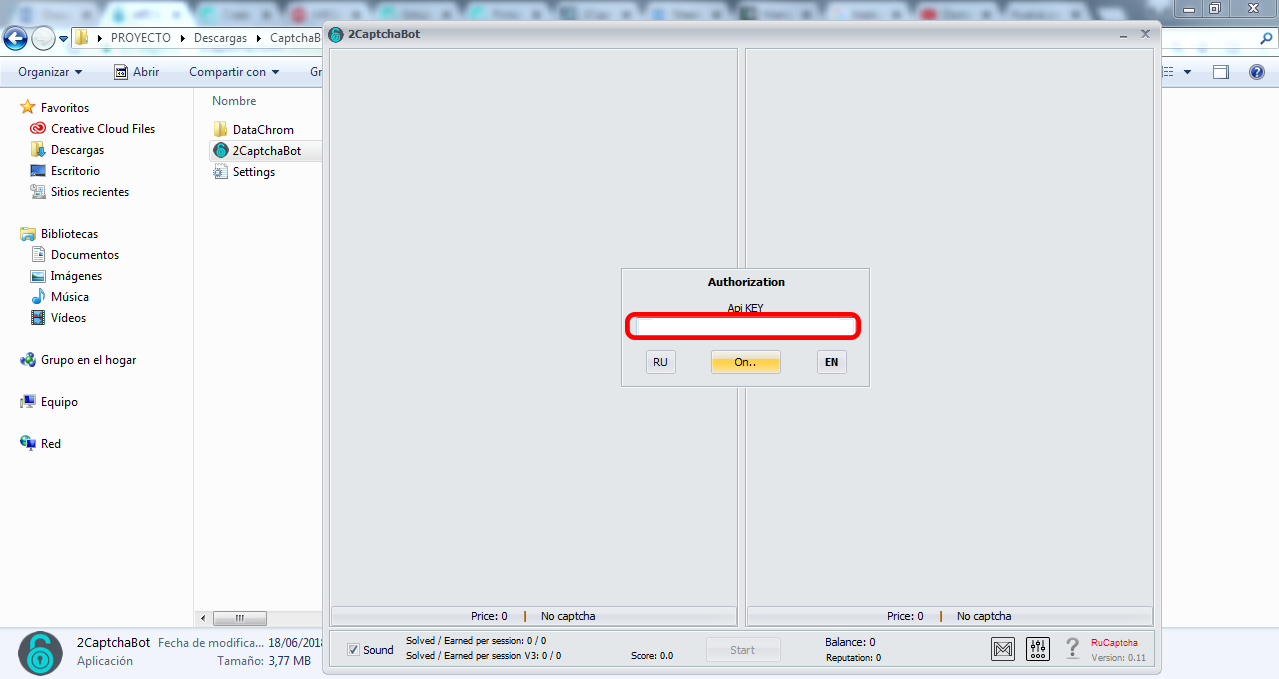Open Sitios recientes in the sidebar
Screen dimensions: 1279x679
(90, 192)
